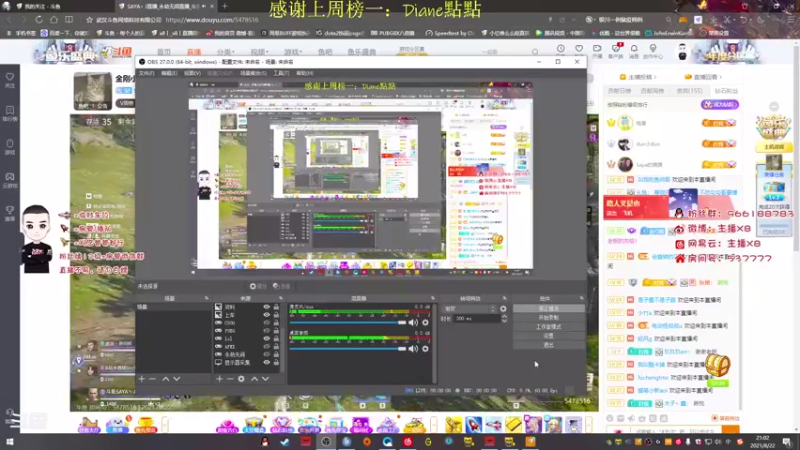Viewport: 800px width, 450px height.
Task: Click the Douyu search magnifier icon
Action: coord(535,52)
